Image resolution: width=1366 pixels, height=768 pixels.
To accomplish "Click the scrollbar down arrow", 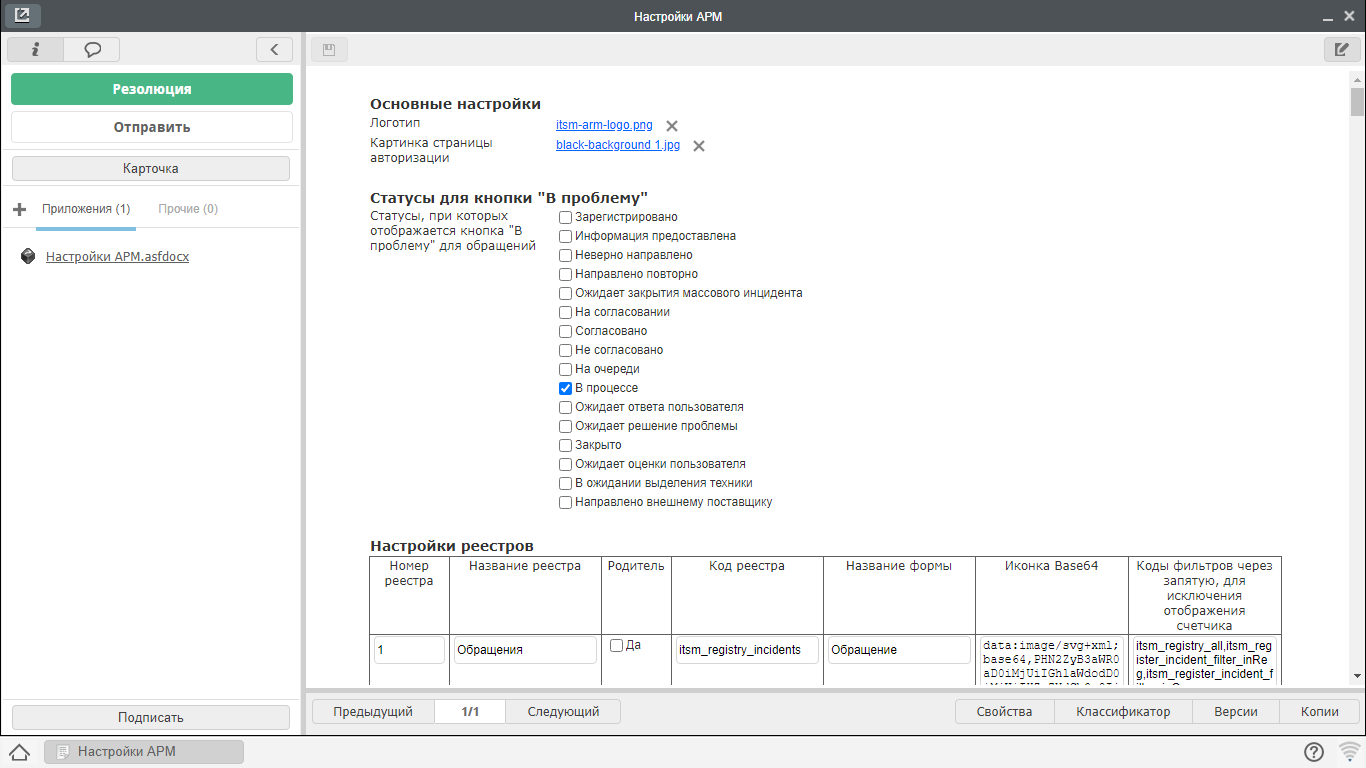I will tap(1357, 676).
